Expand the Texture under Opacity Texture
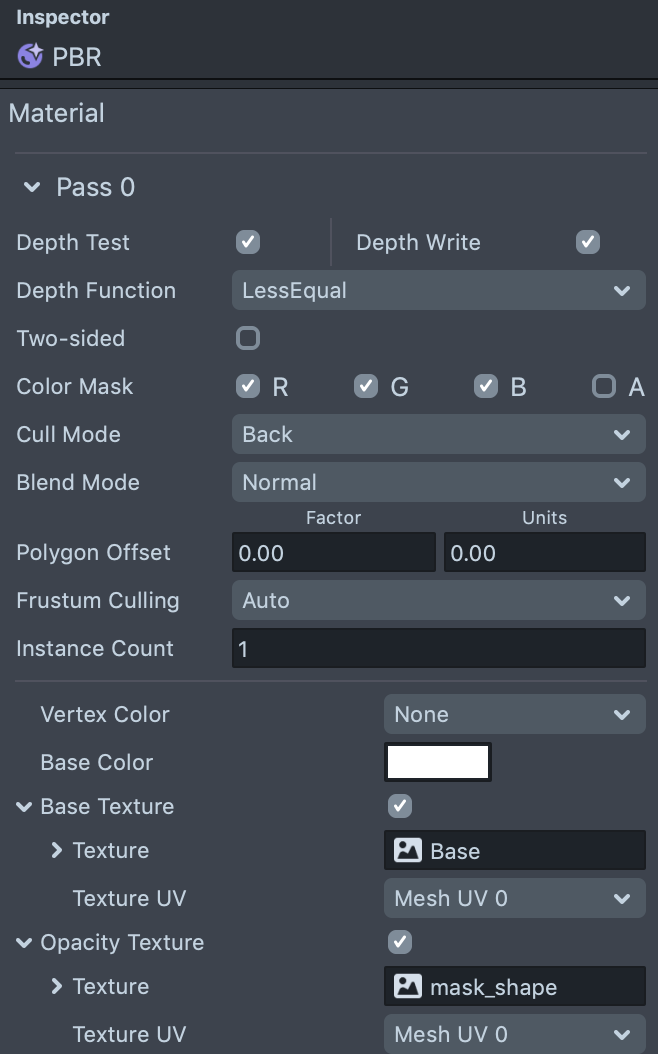 click(x=57, y=987)
